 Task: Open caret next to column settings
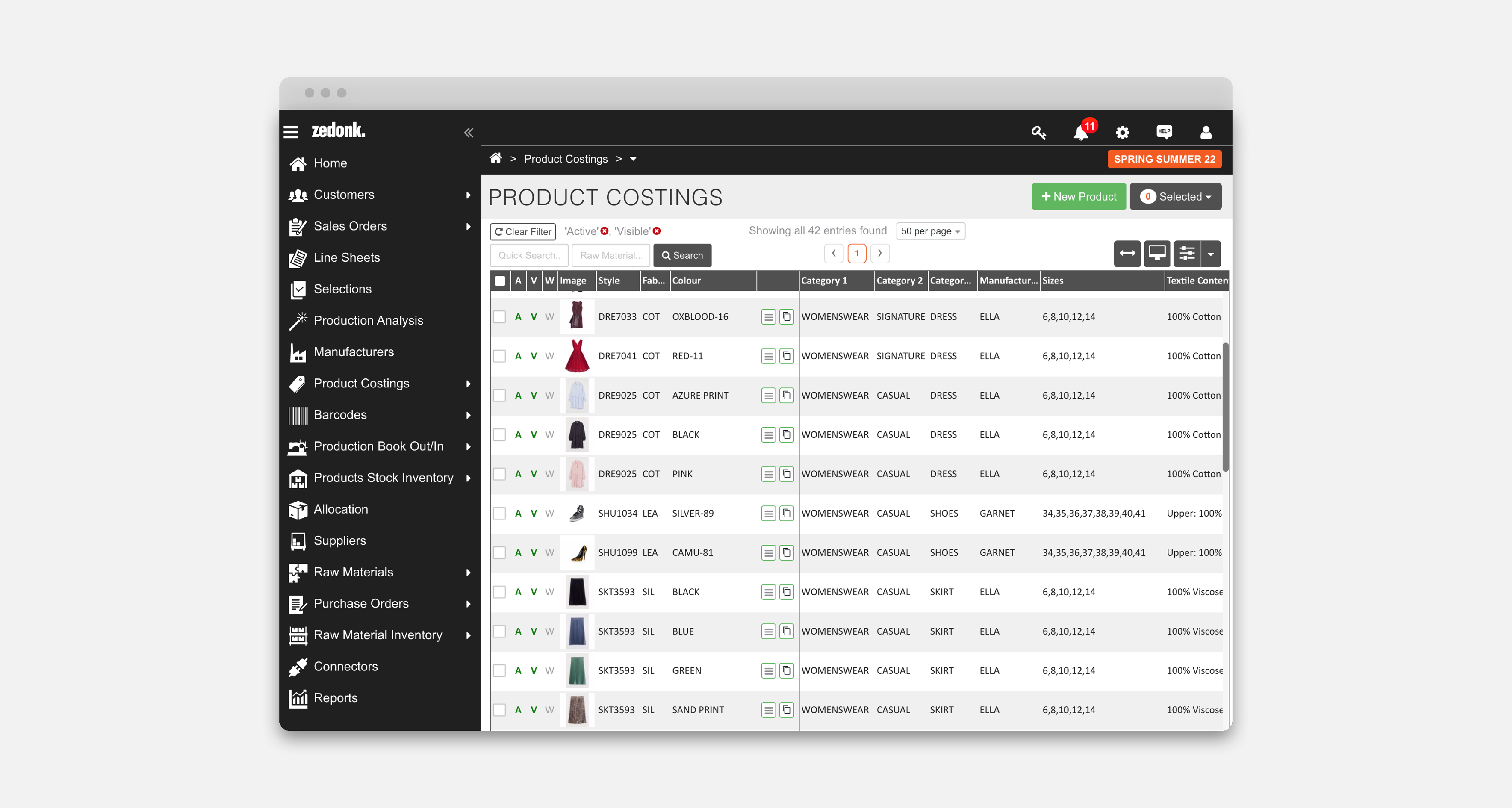pyautogui.click(x=1211, y=254)
